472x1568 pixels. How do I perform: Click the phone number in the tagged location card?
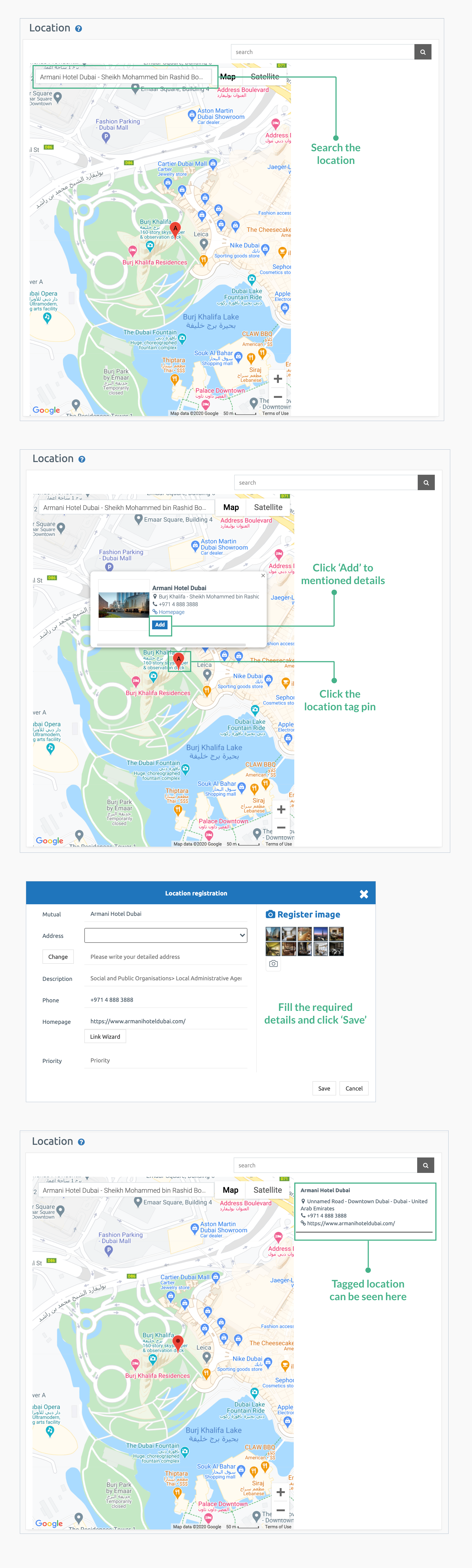tap(327, 1216)
